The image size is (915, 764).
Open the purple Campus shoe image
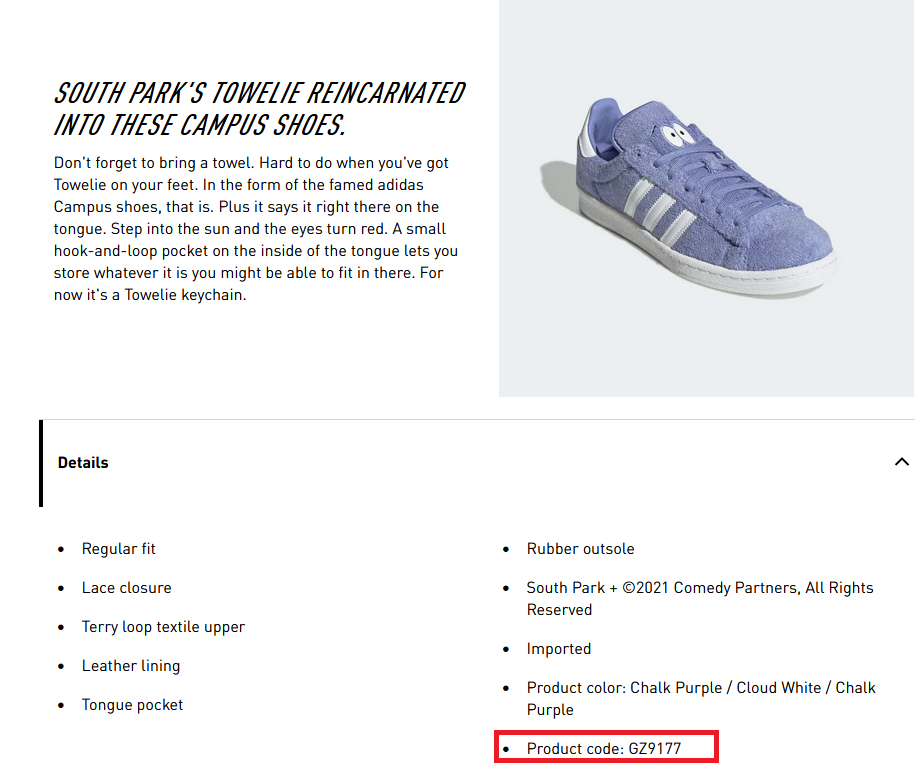(x=706, y=198)
